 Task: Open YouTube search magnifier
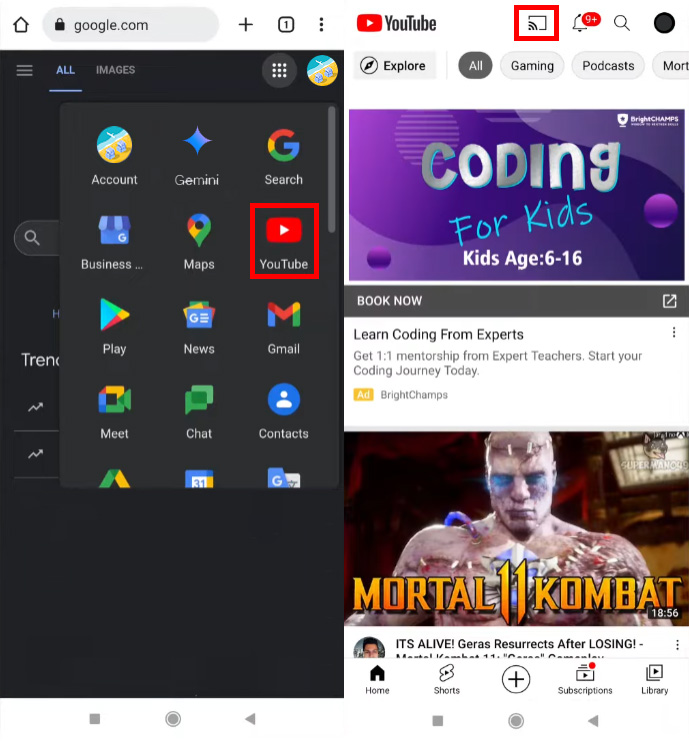pyautogui.click(x=621, y=23)
